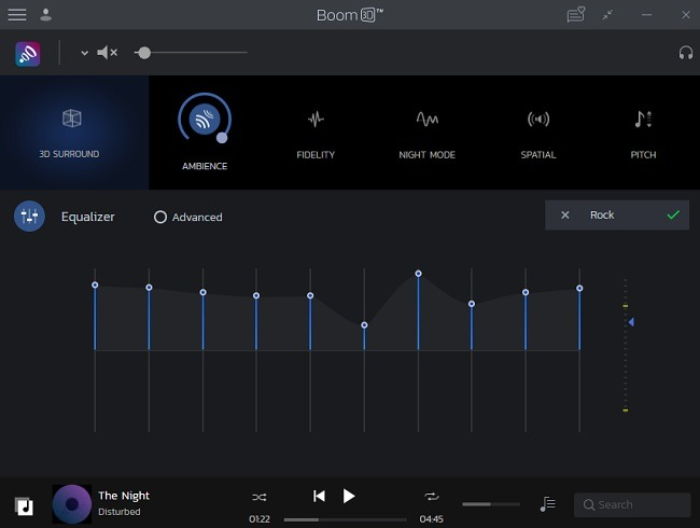Select the Advanced equalizer radio button
This screenshot has height=528, width=700.
160,217
